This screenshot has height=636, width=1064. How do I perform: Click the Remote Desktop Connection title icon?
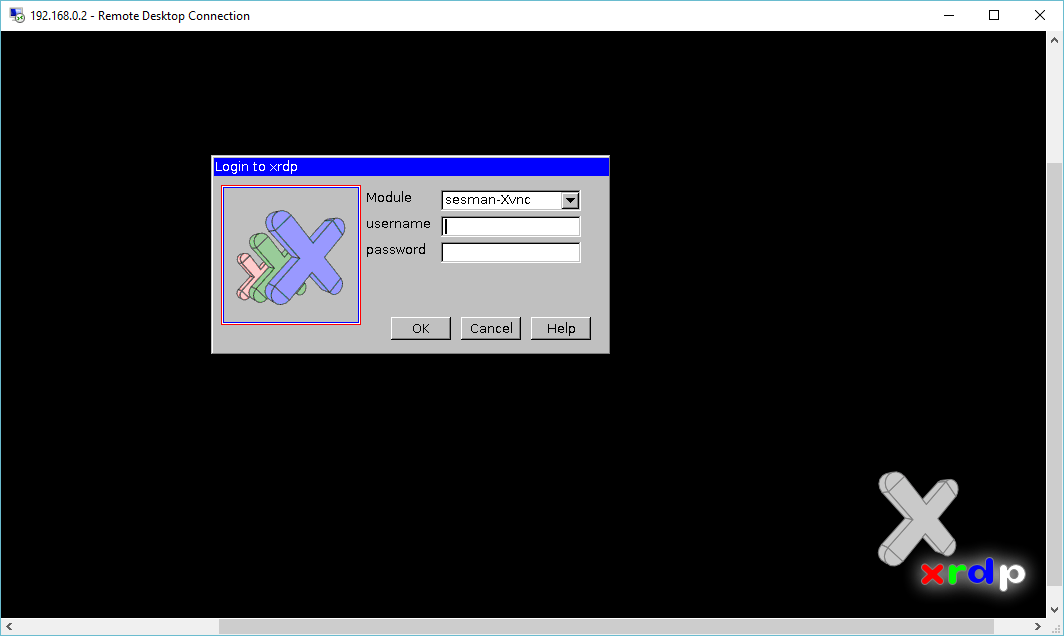17,16
